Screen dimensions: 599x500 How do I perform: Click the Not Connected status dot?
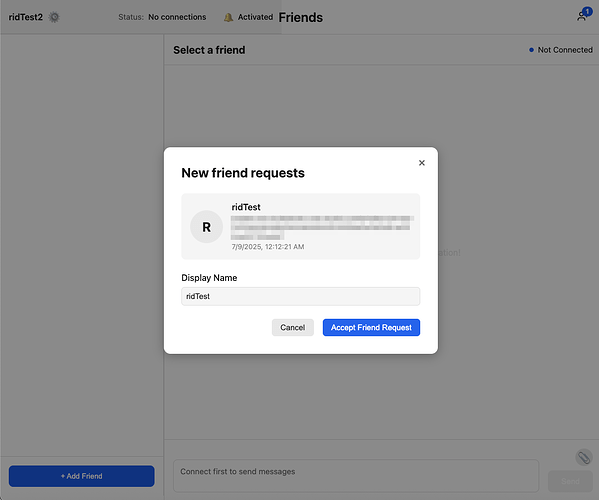point(531,50)
